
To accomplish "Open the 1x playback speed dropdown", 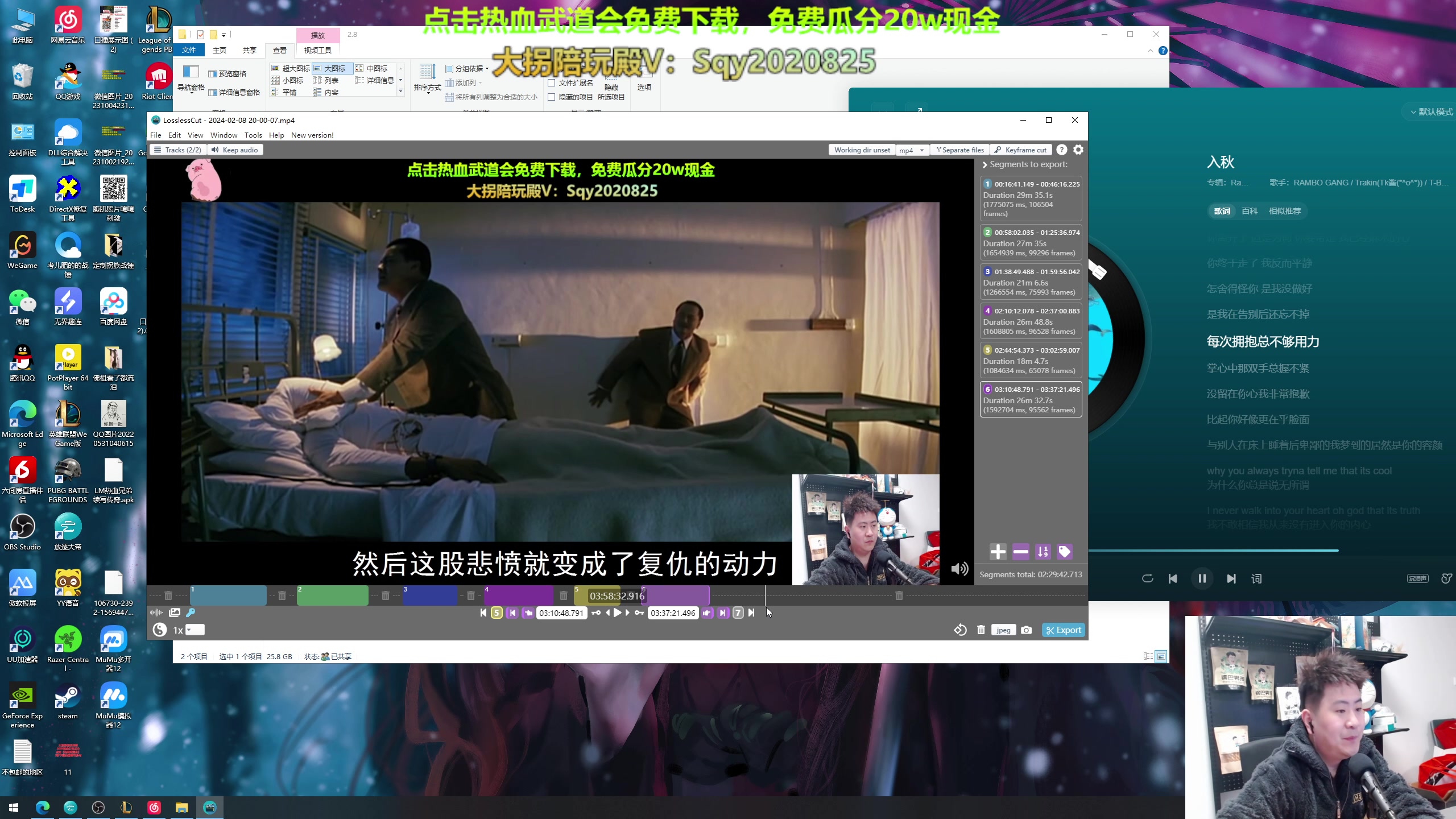I will pos(195,630).
